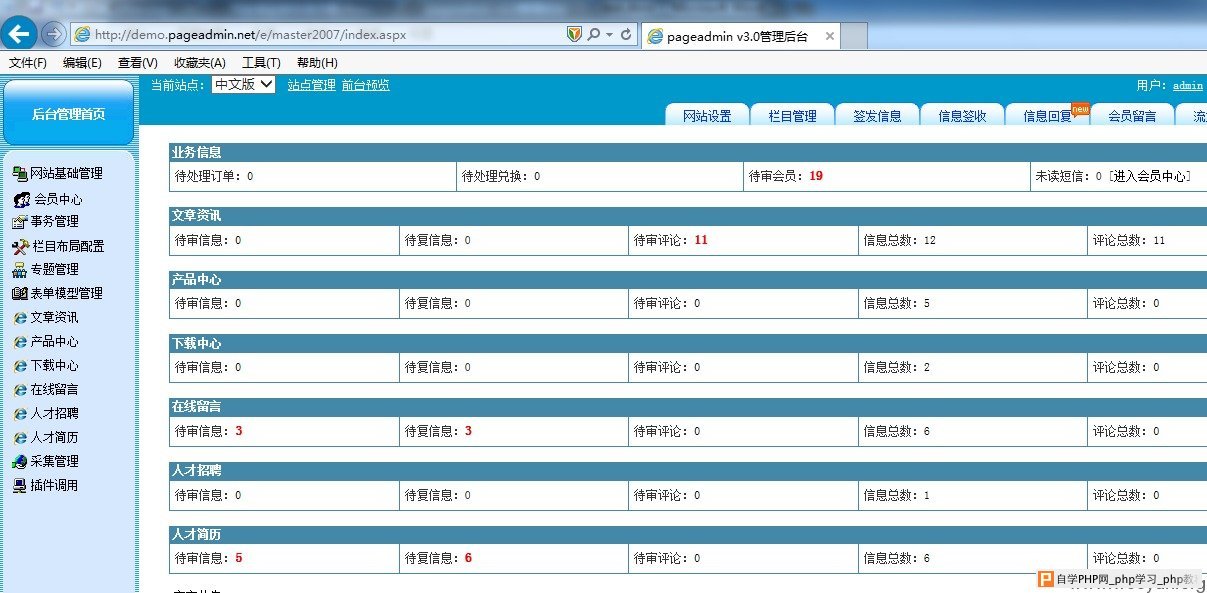Open the 工具(T) menu

coord(261,63)
